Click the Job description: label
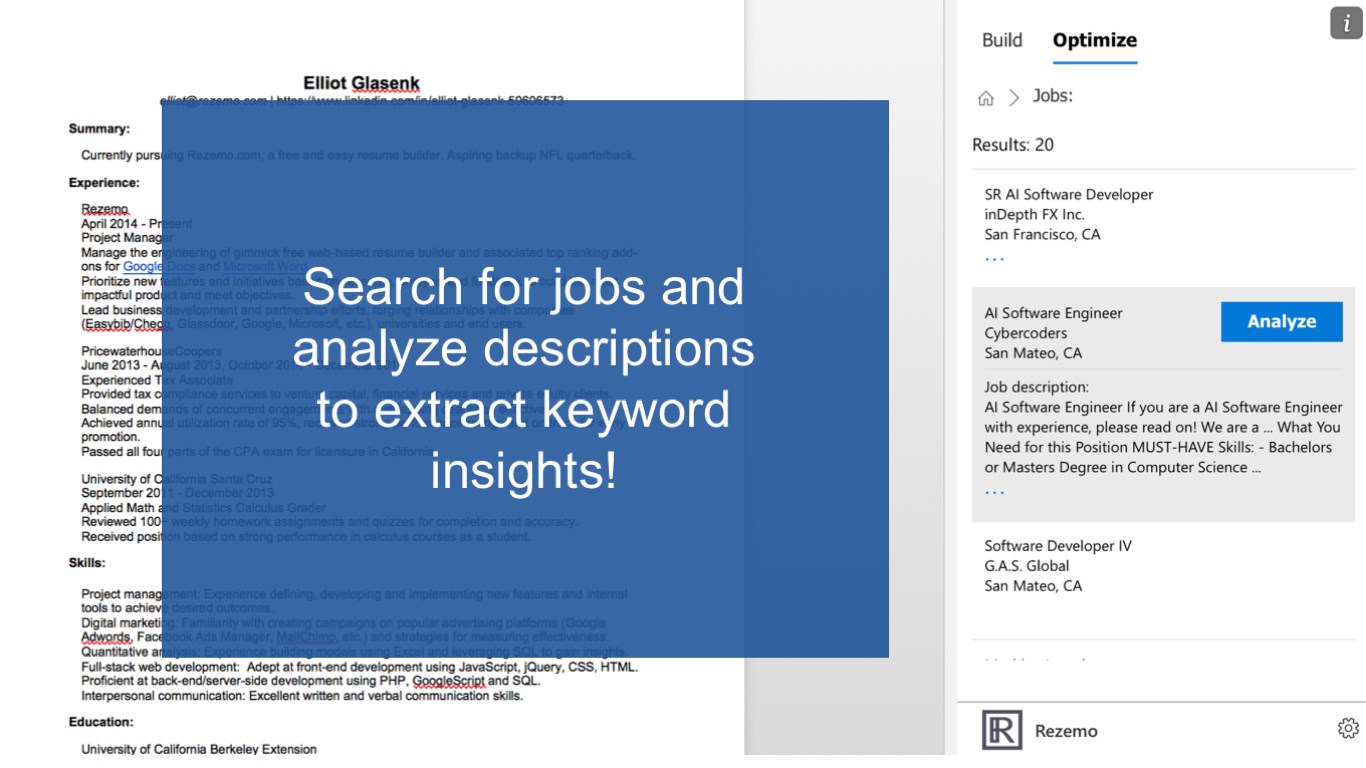Viewport: 1366px width, 768px height. pos(1037,387)
